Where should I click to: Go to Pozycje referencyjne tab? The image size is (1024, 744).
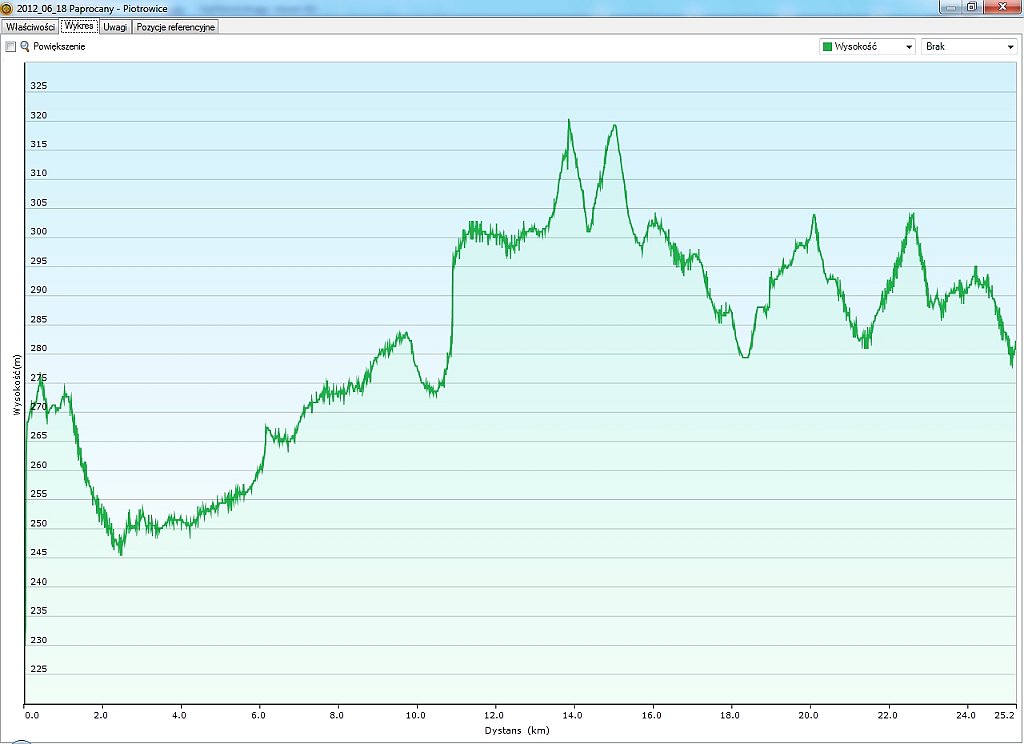176,27
